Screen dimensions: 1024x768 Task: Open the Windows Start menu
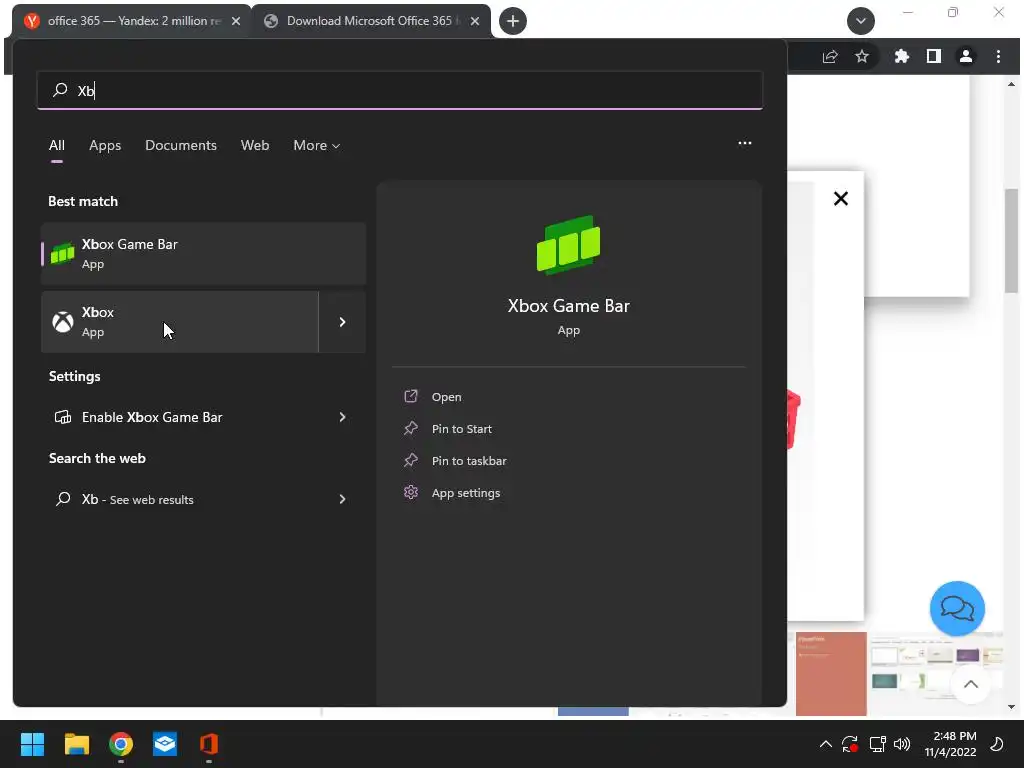[32, 744]
